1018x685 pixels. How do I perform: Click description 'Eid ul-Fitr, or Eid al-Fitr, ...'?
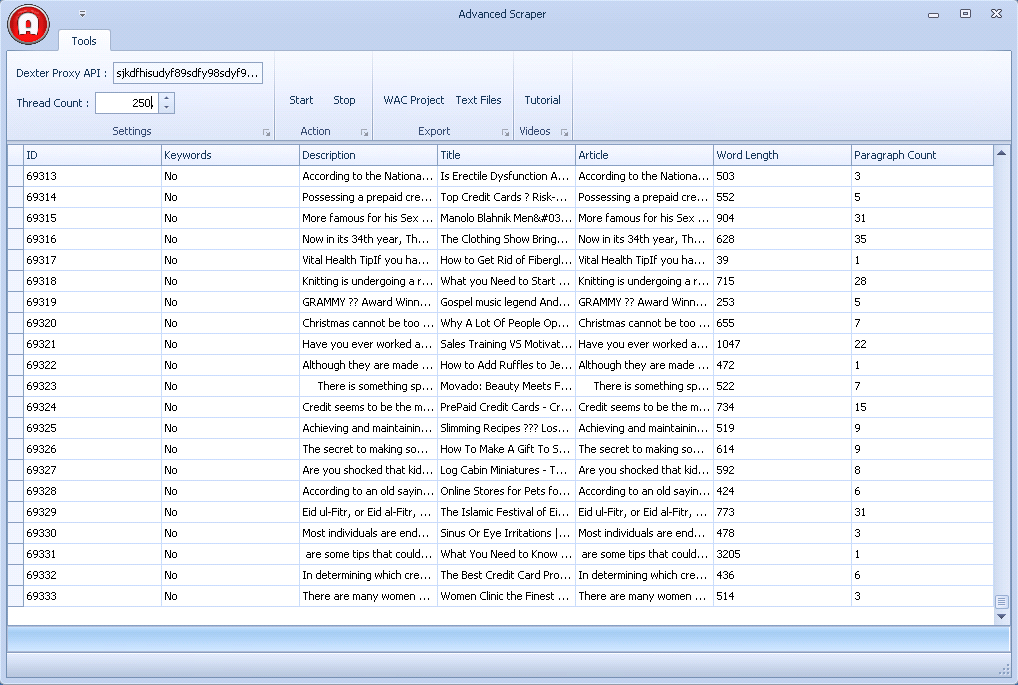click(368, 512)
